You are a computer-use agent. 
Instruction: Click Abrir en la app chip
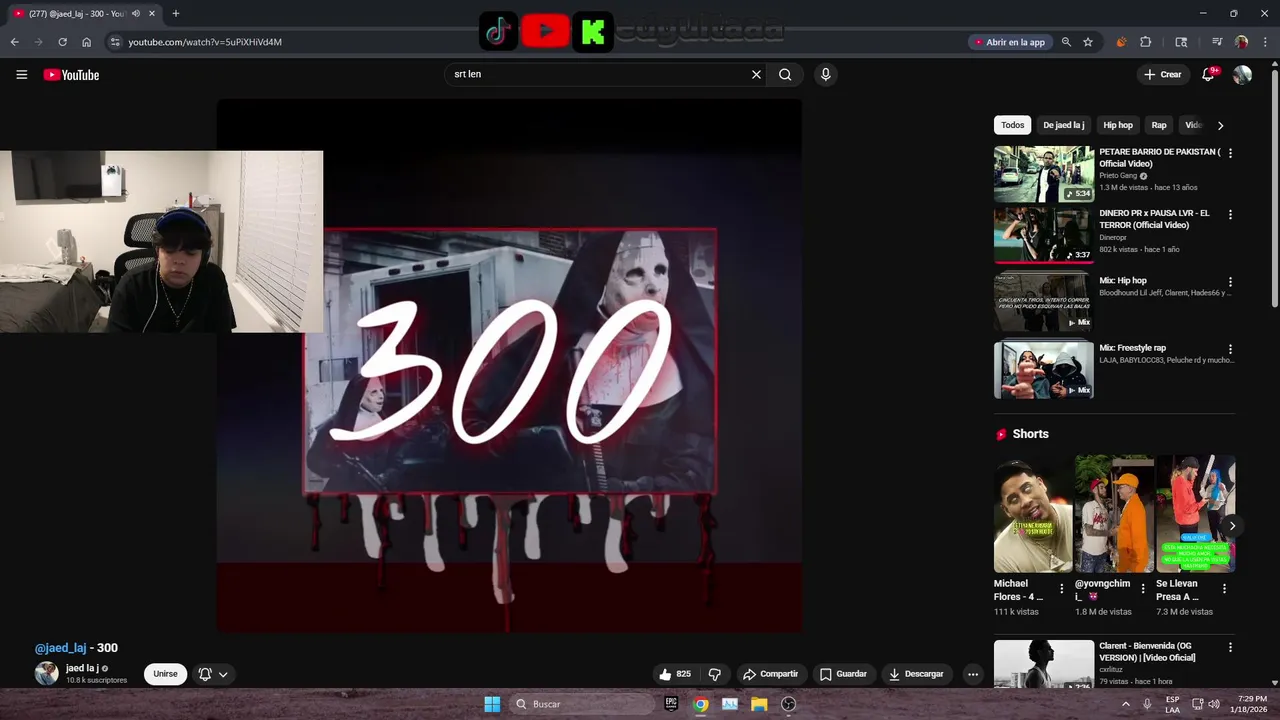(1010, 42)
